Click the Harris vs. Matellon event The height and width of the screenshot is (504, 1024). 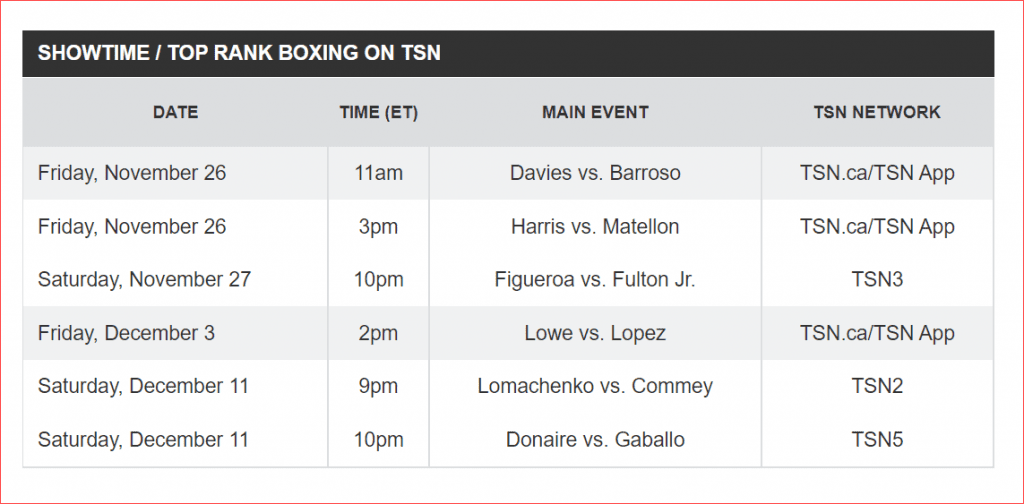pyautogui.click(x=595, y=227)
